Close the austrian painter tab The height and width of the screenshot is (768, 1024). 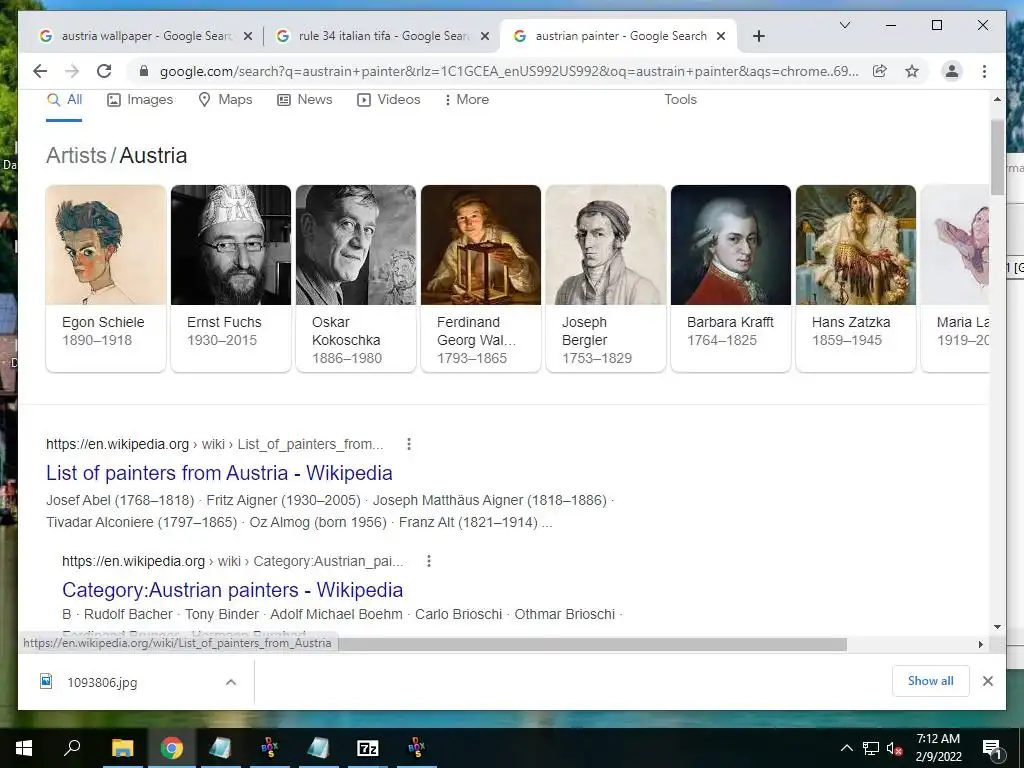721,36
